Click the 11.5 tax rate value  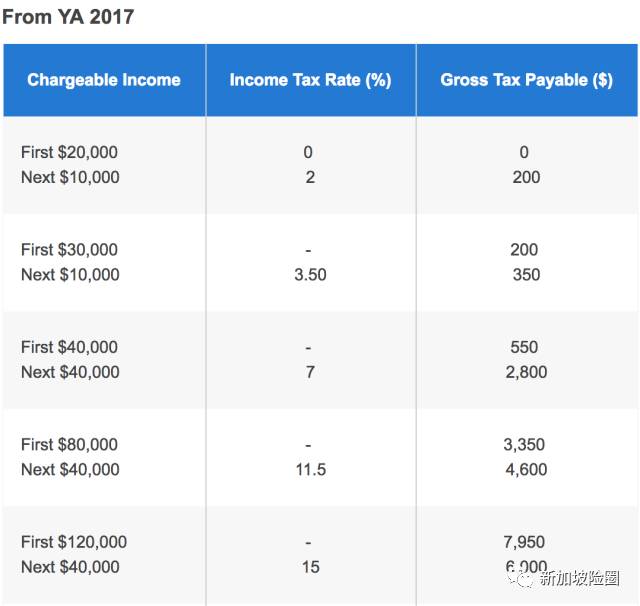click(310, 469)
